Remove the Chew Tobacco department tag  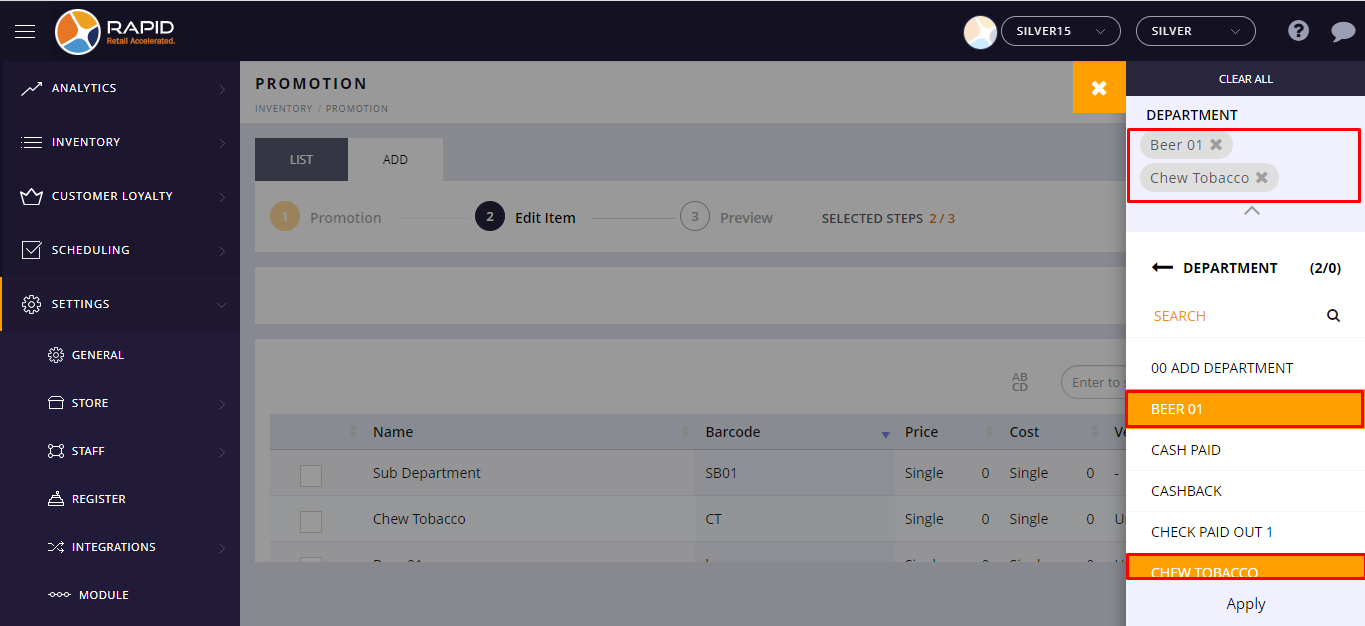click(1262, 178)
